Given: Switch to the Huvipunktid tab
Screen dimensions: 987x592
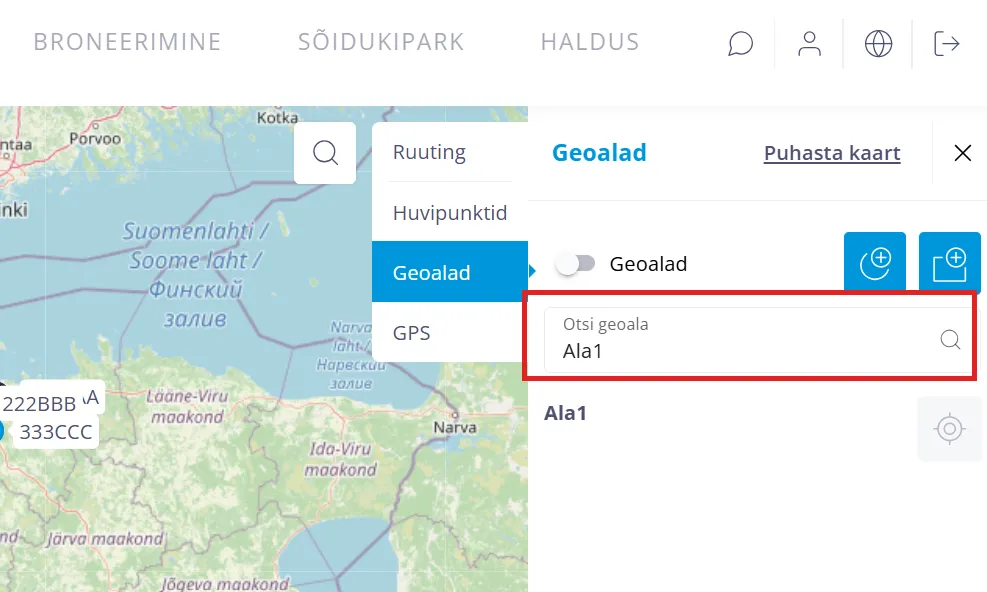Looking at the screenshot, I should coord(450,213).
